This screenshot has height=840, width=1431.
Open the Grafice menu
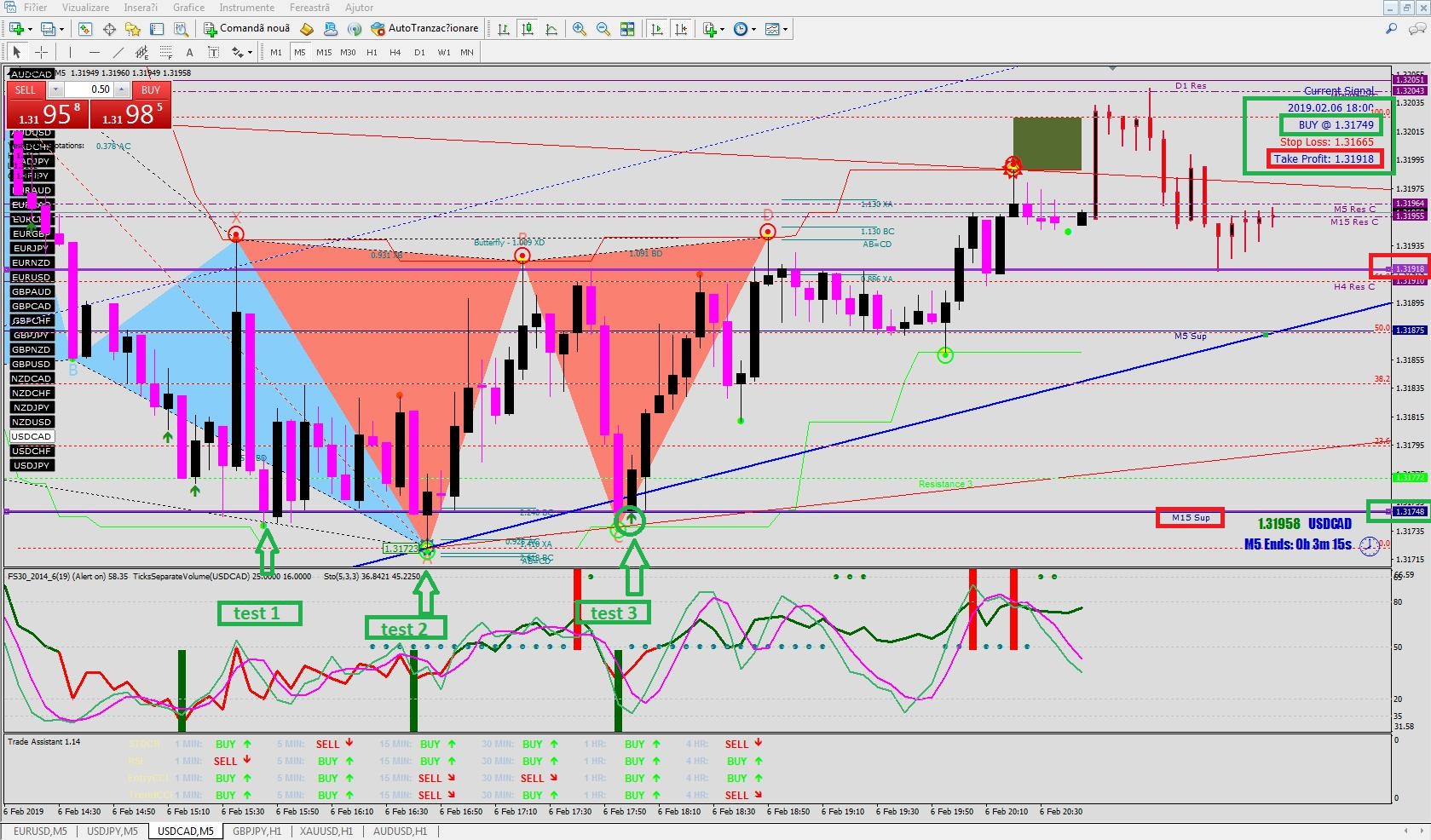pos(188,8)
